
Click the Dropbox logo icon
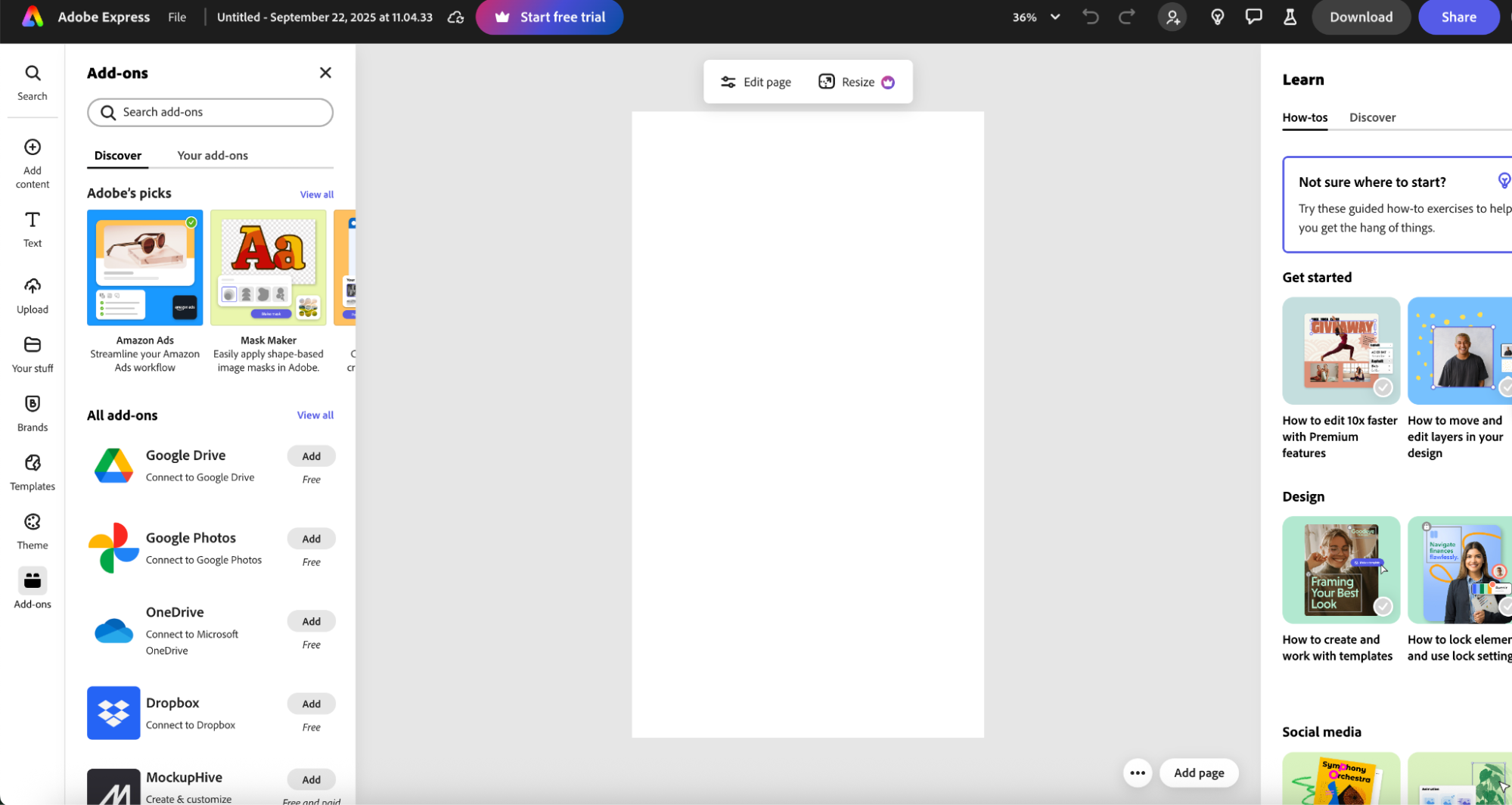(113, 713)
